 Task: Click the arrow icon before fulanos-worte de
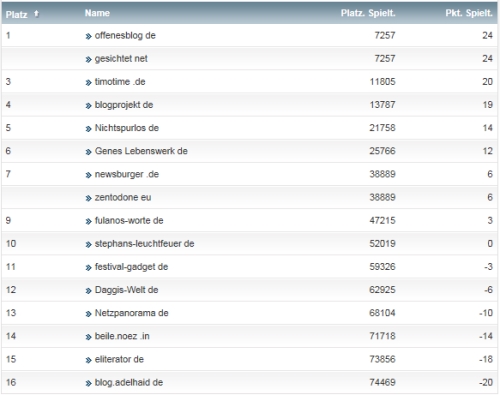point(88,222)
